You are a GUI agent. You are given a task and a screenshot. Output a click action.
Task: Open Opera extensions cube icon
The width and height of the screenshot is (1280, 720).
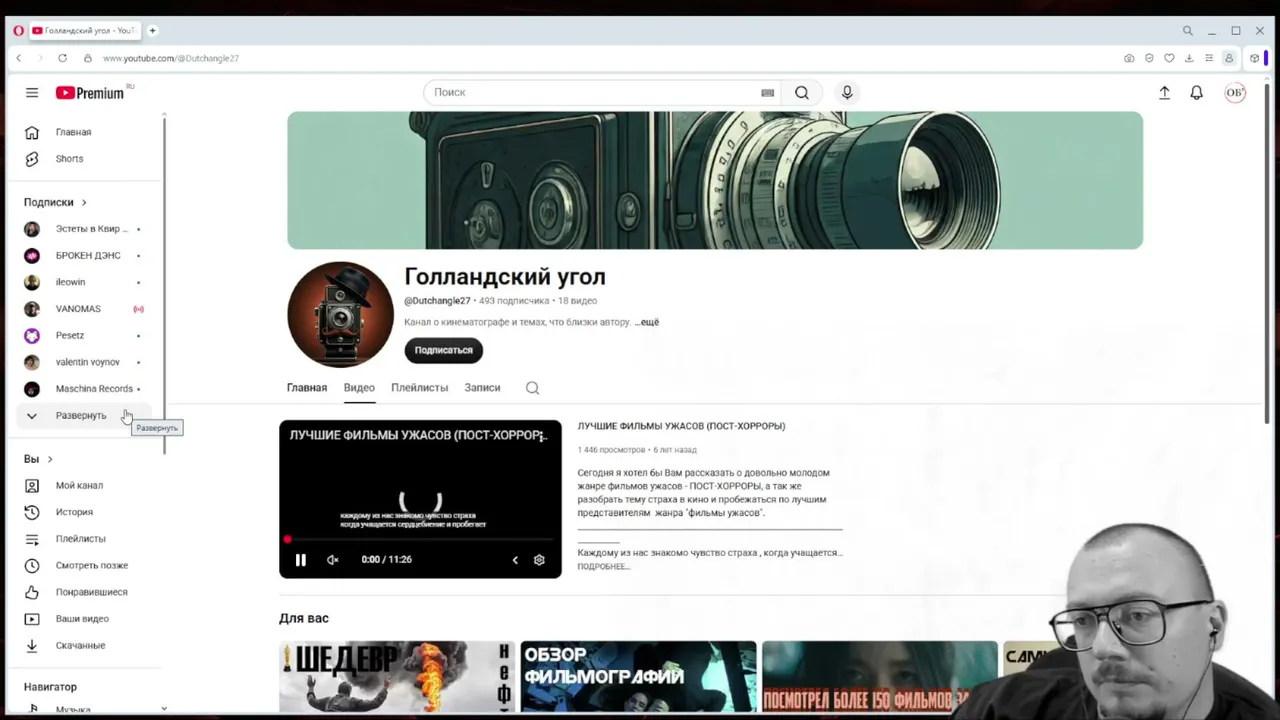[x=1254, y=58]
